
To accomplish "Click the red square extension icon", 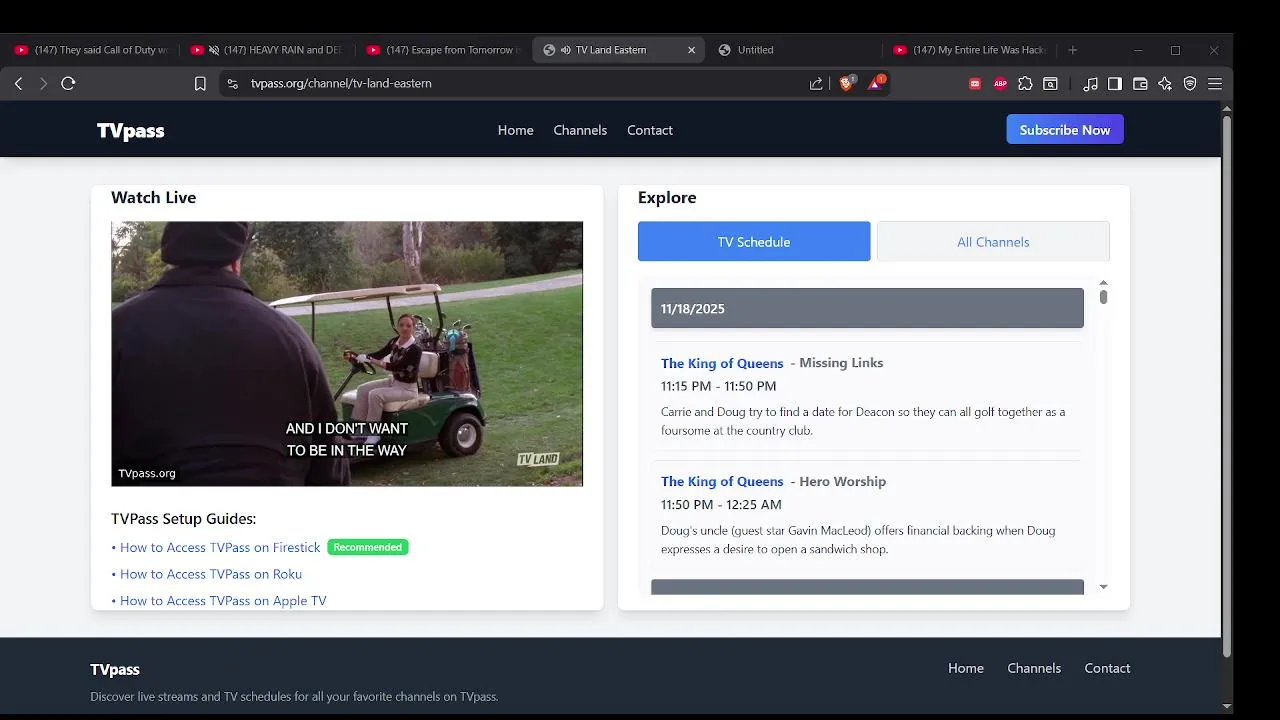I will tap(975, 84).
